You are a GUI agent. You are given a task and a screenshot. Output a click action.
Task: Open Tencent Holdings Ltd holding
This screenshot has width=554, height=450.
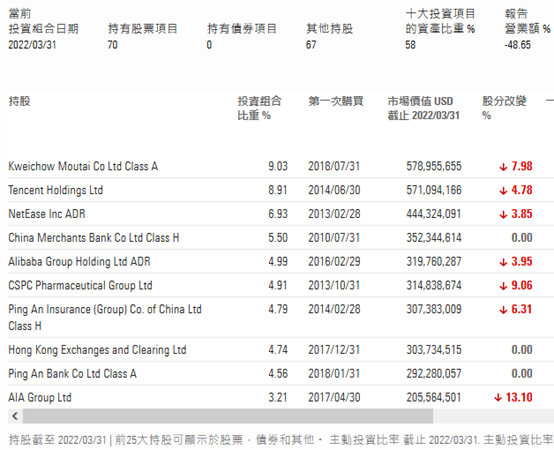pos(55,190)
